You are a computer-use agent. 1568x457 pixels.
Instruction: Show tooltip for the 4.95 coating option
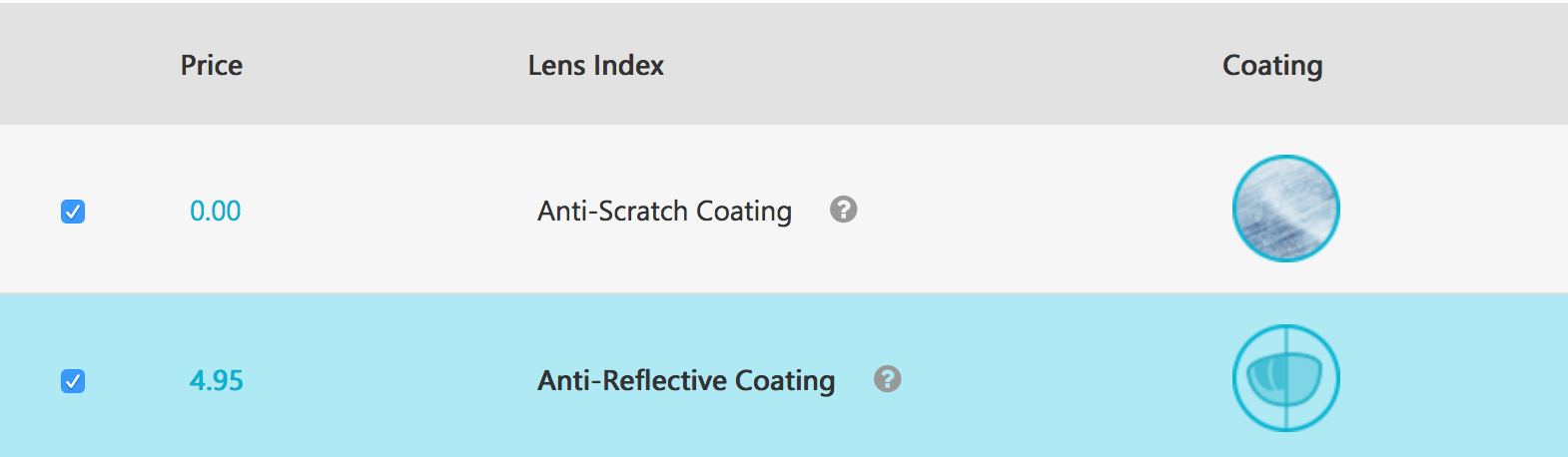887,379
